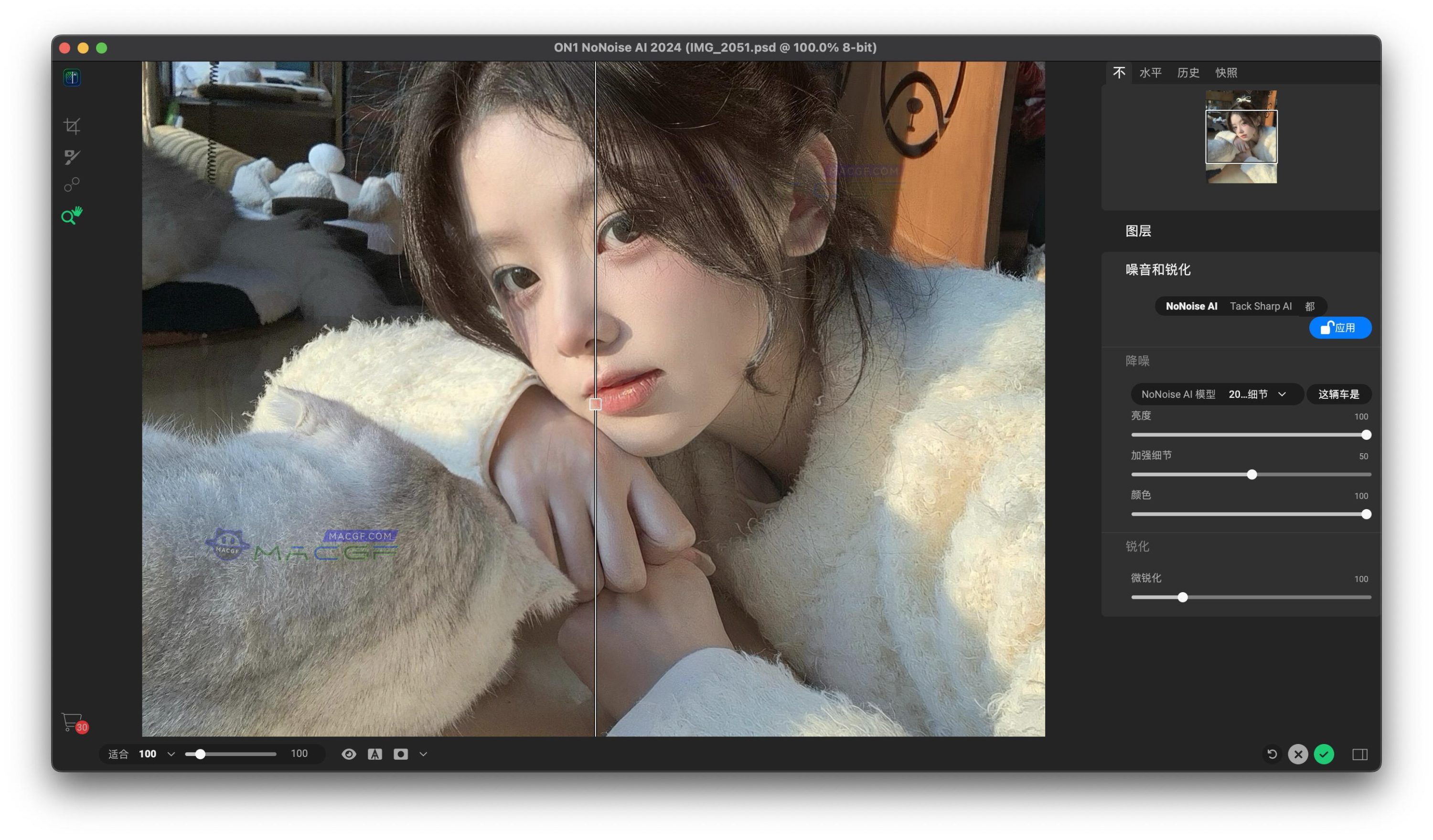Click the gray X cancel button

click(1298, 754)
